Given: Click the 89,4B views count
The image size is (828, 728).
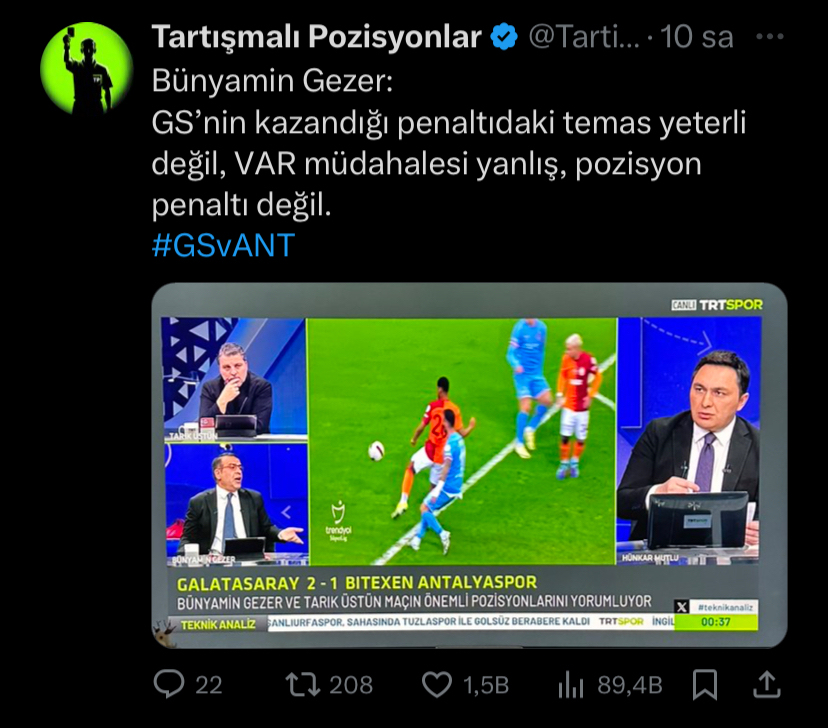Looking at the screenshot, I should (x=629, y=685).
